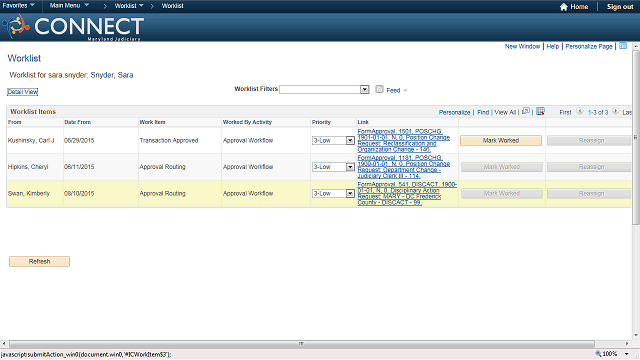640x360 pixels.
Task: Click the Personalize Page link
Action: (x=589, y=47)
